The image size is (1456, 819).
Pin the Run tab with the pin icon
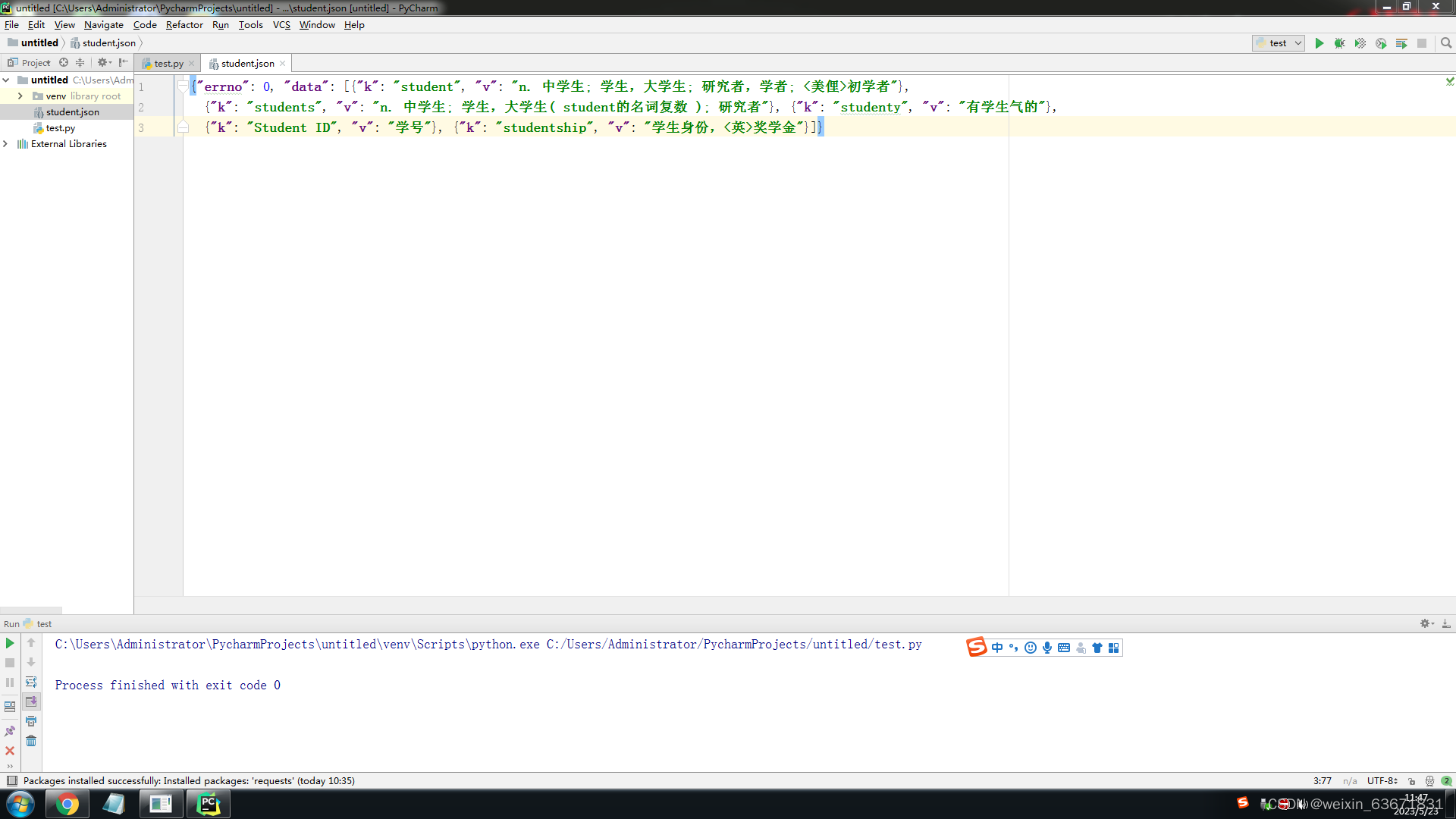tap(10, 731)
